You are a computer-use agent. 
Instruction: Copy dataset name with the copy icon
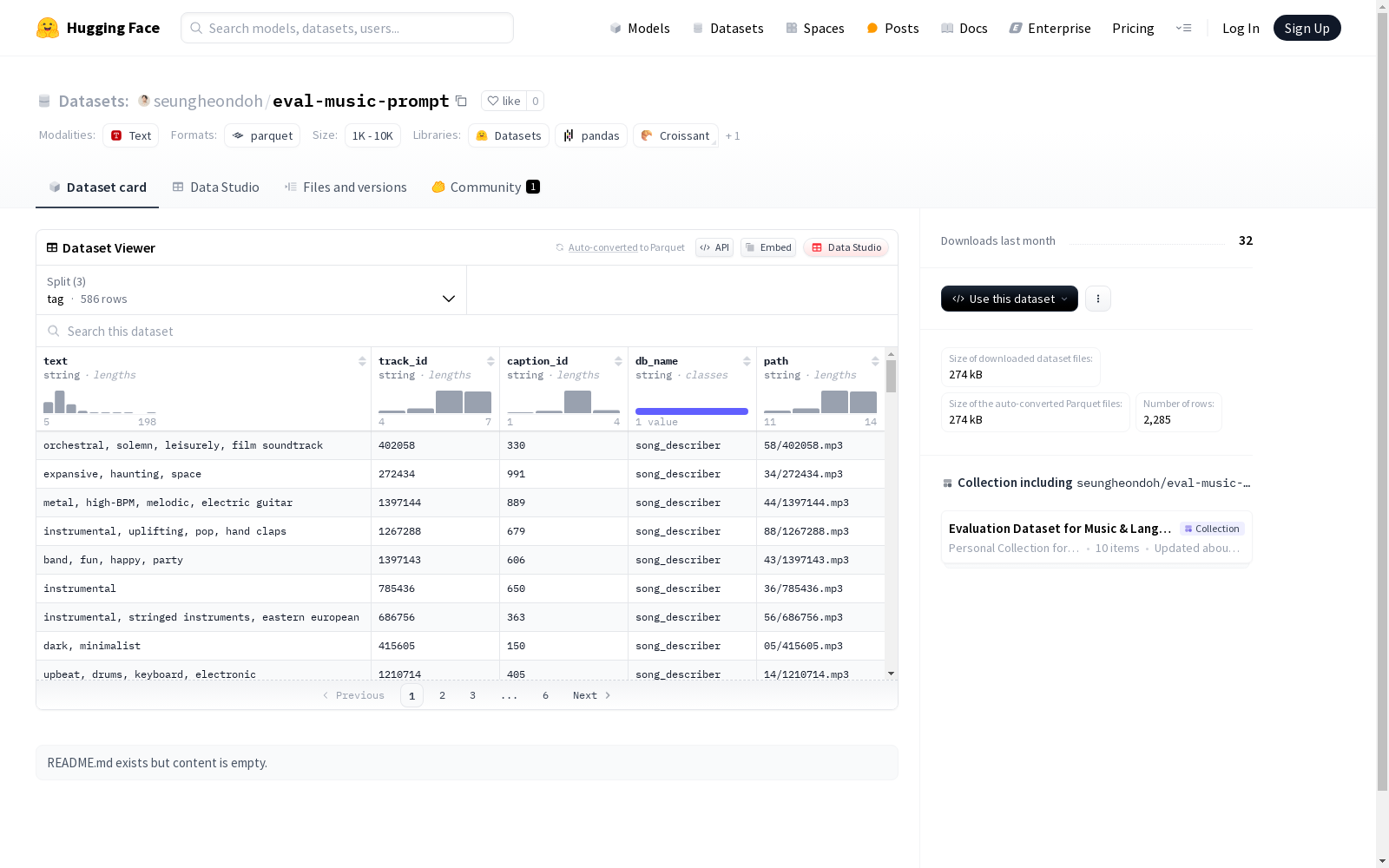tap(462, 101)
